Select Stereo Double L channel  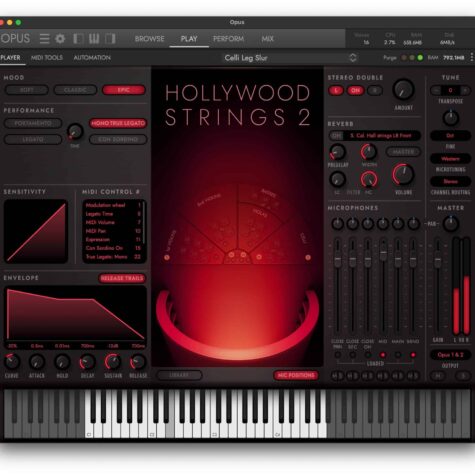[336, 90]
